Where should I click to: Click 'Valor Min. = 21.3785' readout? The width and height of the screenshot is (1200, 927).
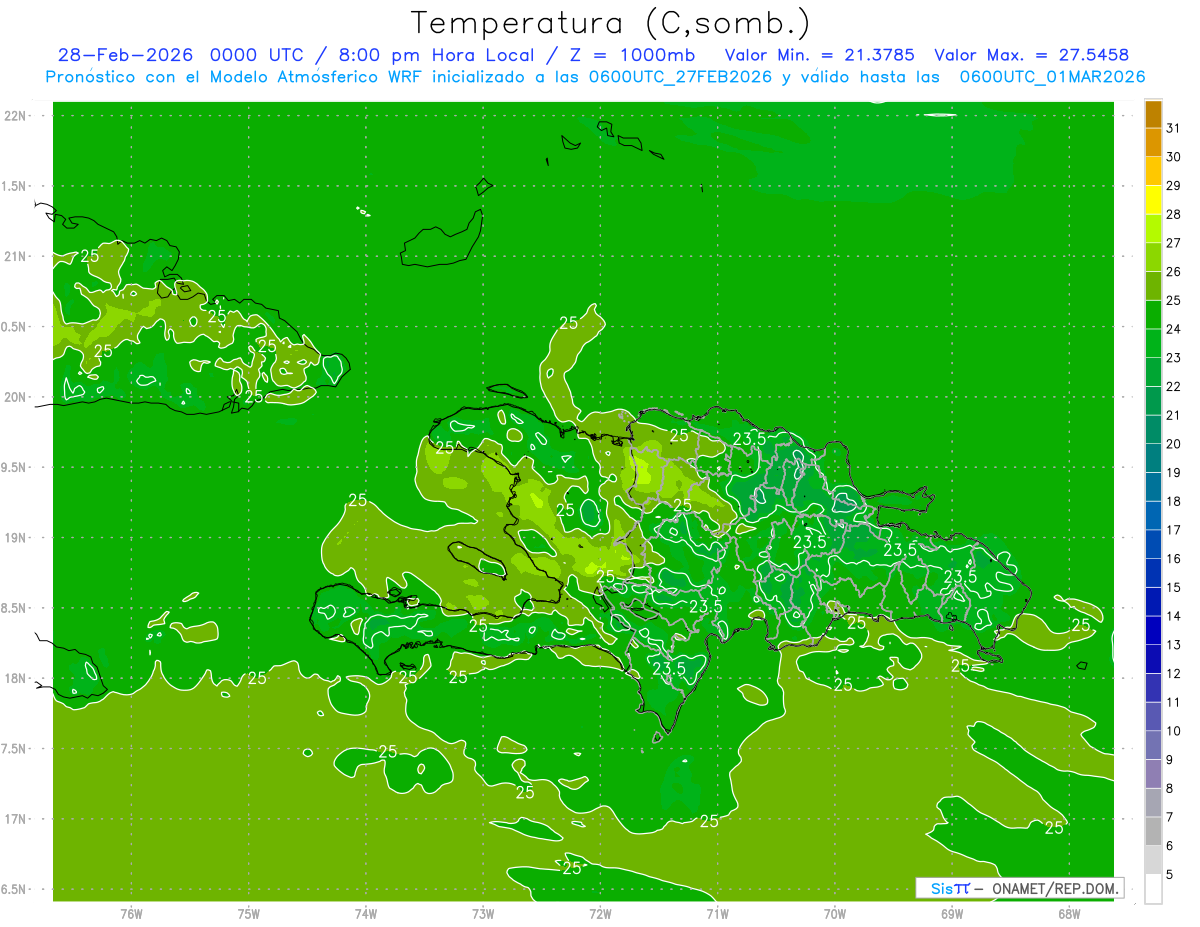pos(820,55)
